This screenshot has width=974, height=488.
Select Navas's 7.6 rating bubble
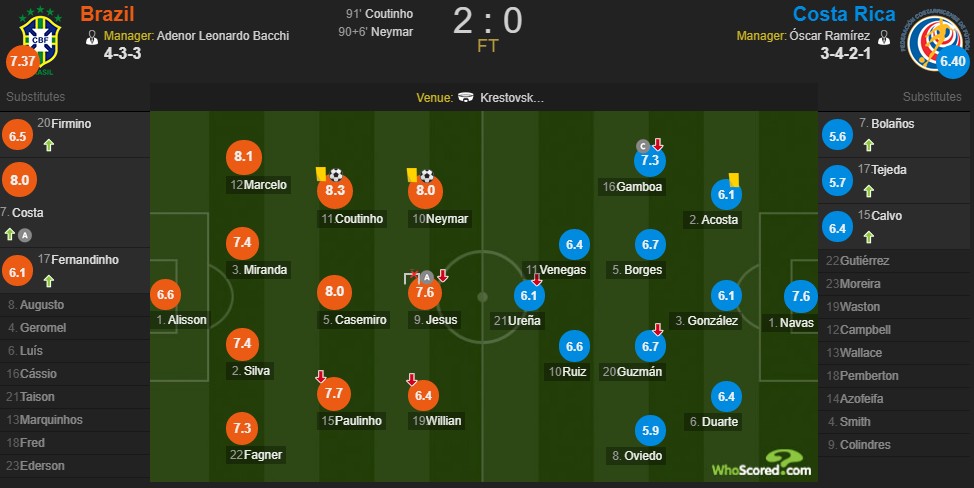tap(800, 295)
